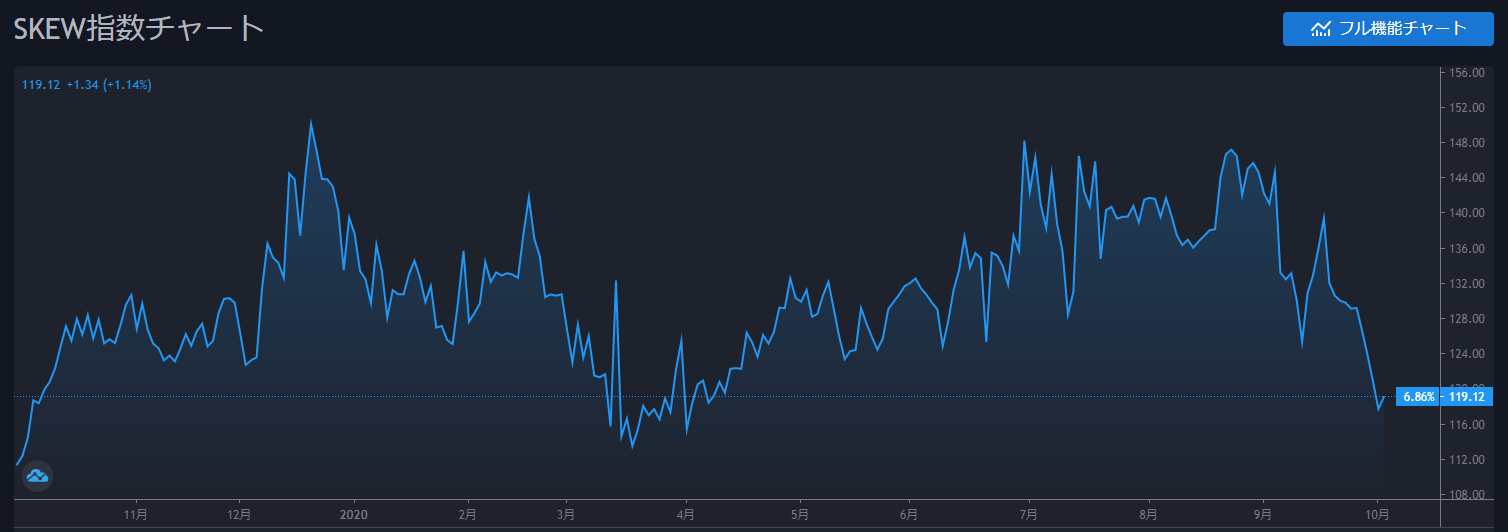The width and height of the screenshot is (1508, 532).
Task: Click the 2020 year marker on time axis
Action: pyautogui.click(x=355, y=514)
